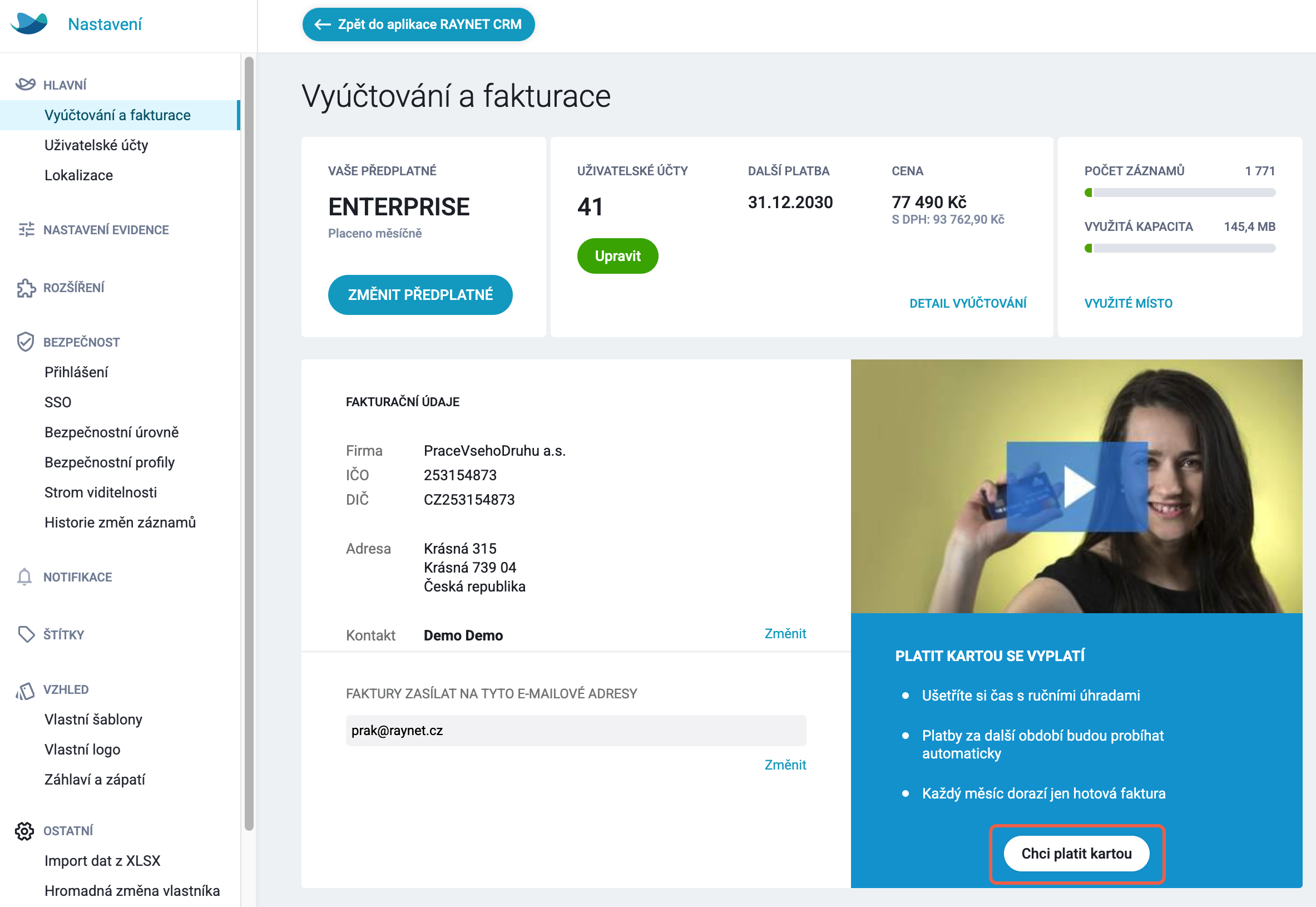Expand the Rozšíření section

click(74, 288)
